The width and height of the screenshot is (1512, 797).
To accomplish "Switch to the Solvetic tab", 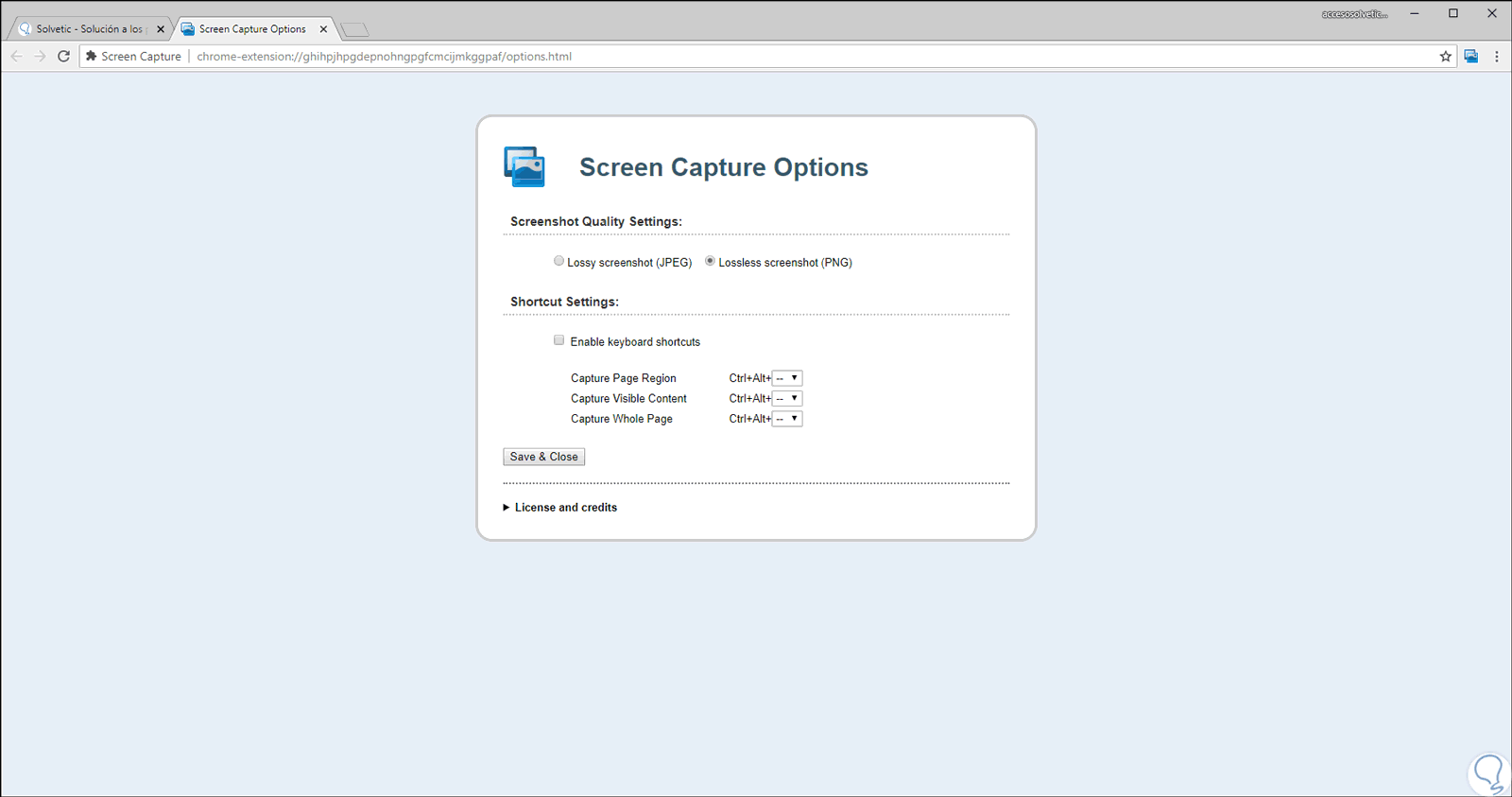I will (x=90, y=29).
